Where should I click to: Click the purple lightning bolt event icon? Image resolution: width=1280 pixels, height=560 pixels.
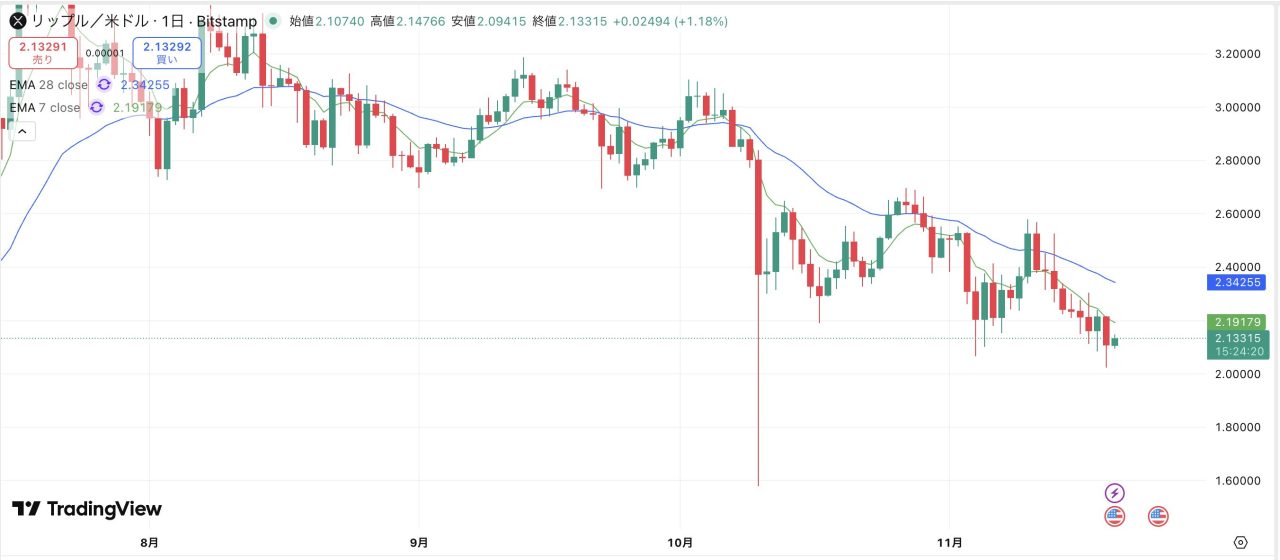pyautogui.click(x=1114, y=493)
